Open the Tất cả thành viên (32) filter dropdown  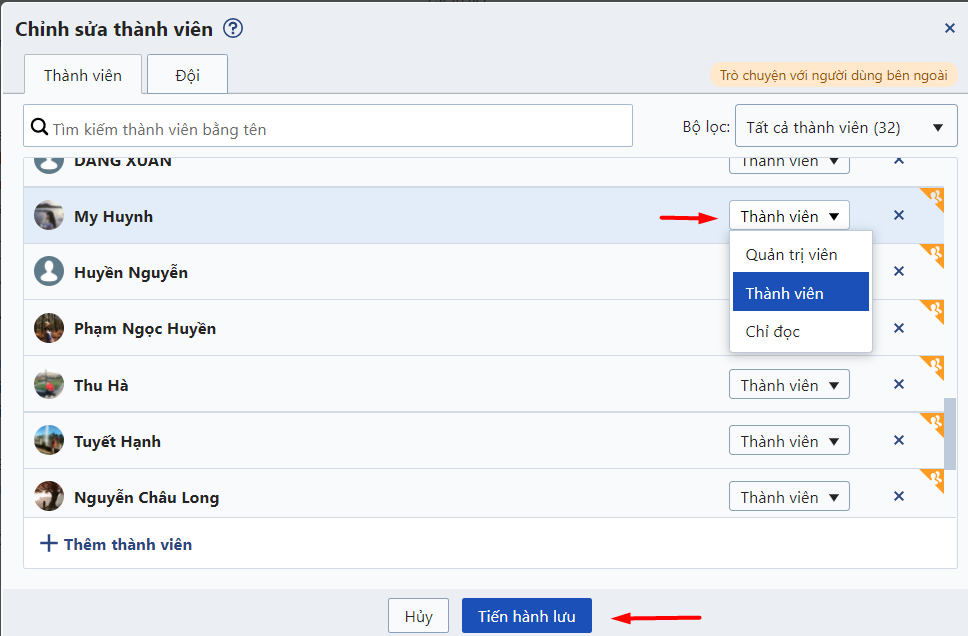click(846, 126)
